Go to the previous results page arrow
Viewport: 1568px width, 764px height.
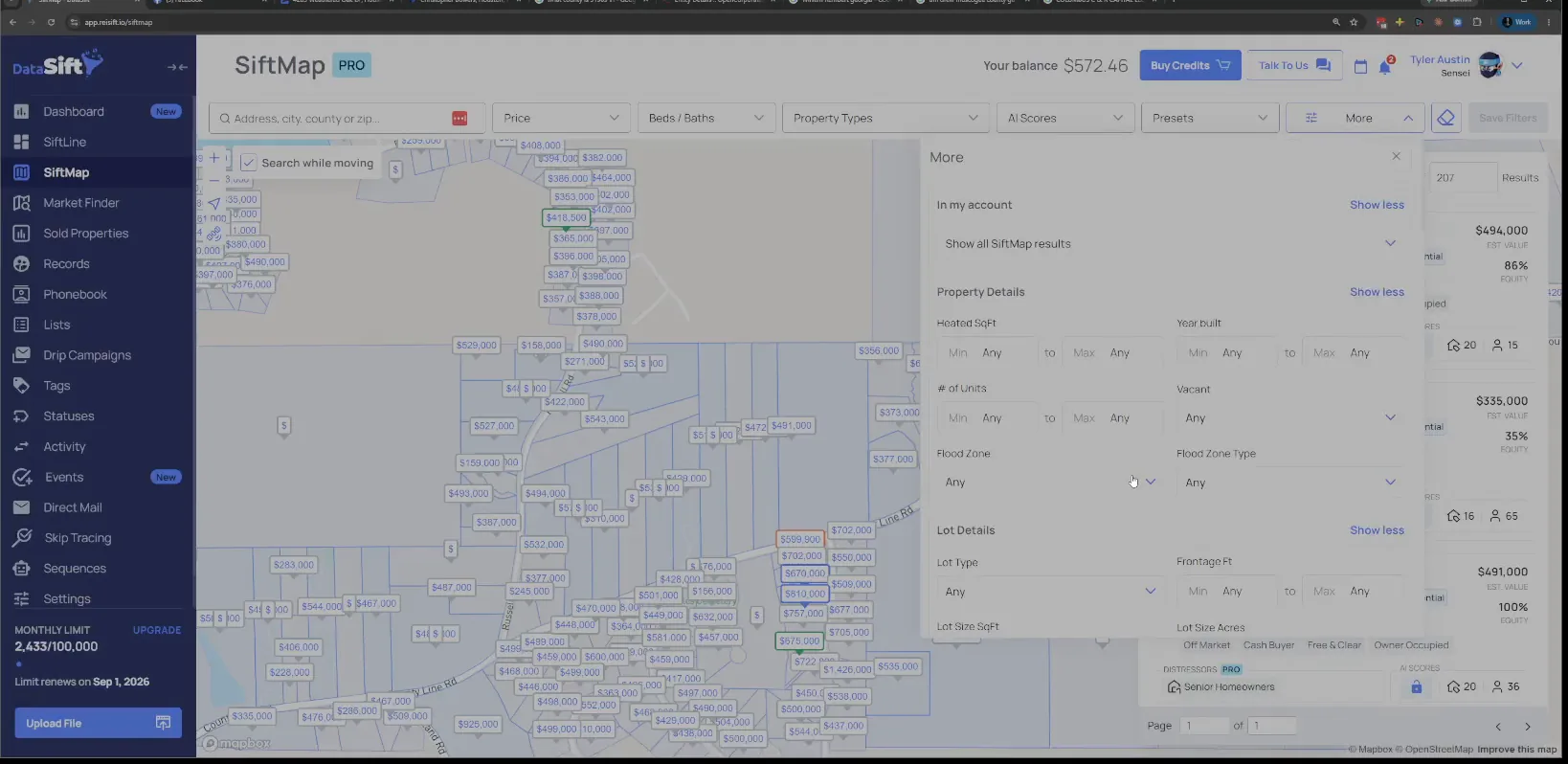tap(1498, 727)
